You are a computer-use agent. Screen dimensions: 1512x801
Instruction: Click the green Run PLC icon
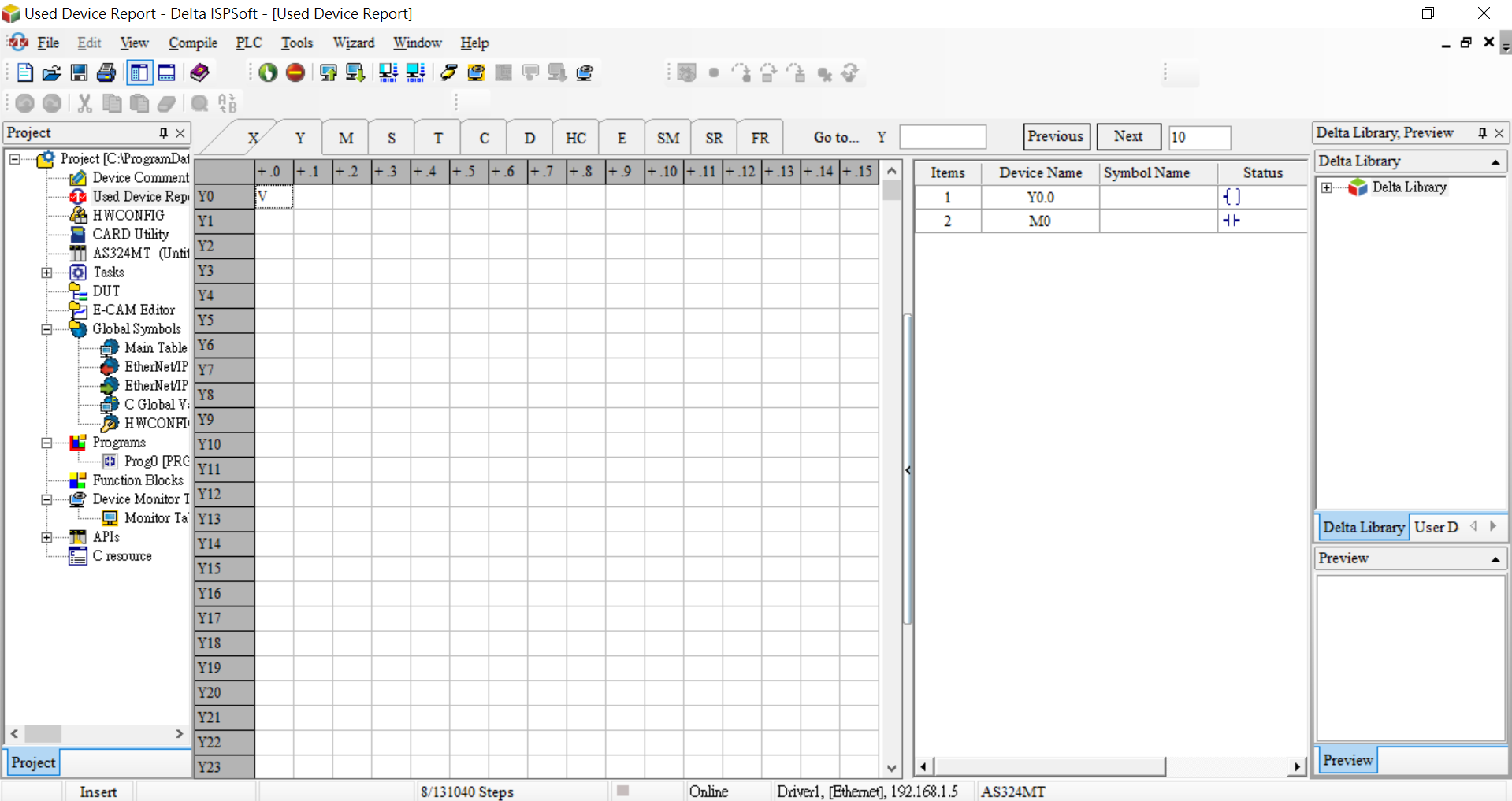268,73
